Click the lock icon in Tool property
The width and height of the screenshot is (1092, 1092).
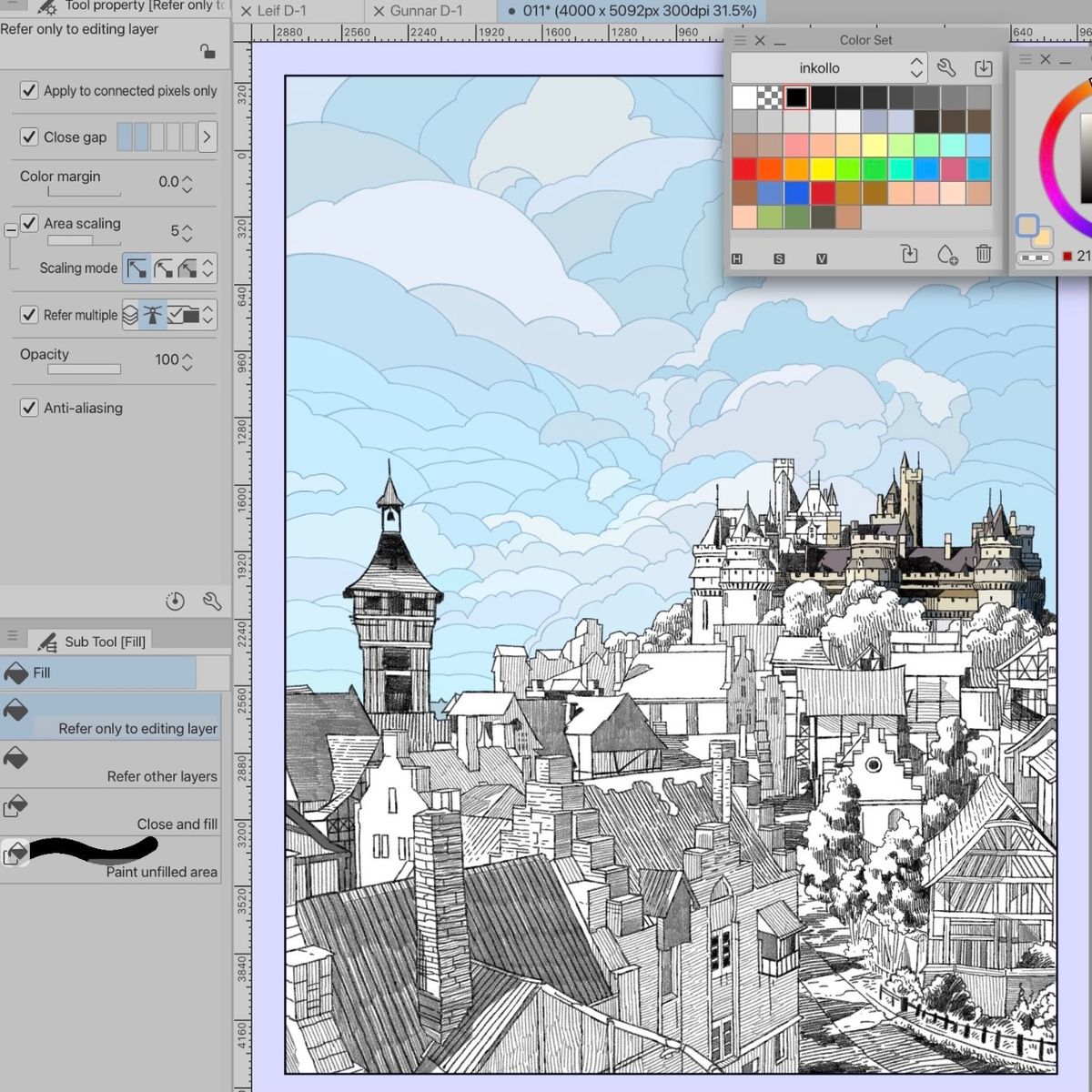207,52
